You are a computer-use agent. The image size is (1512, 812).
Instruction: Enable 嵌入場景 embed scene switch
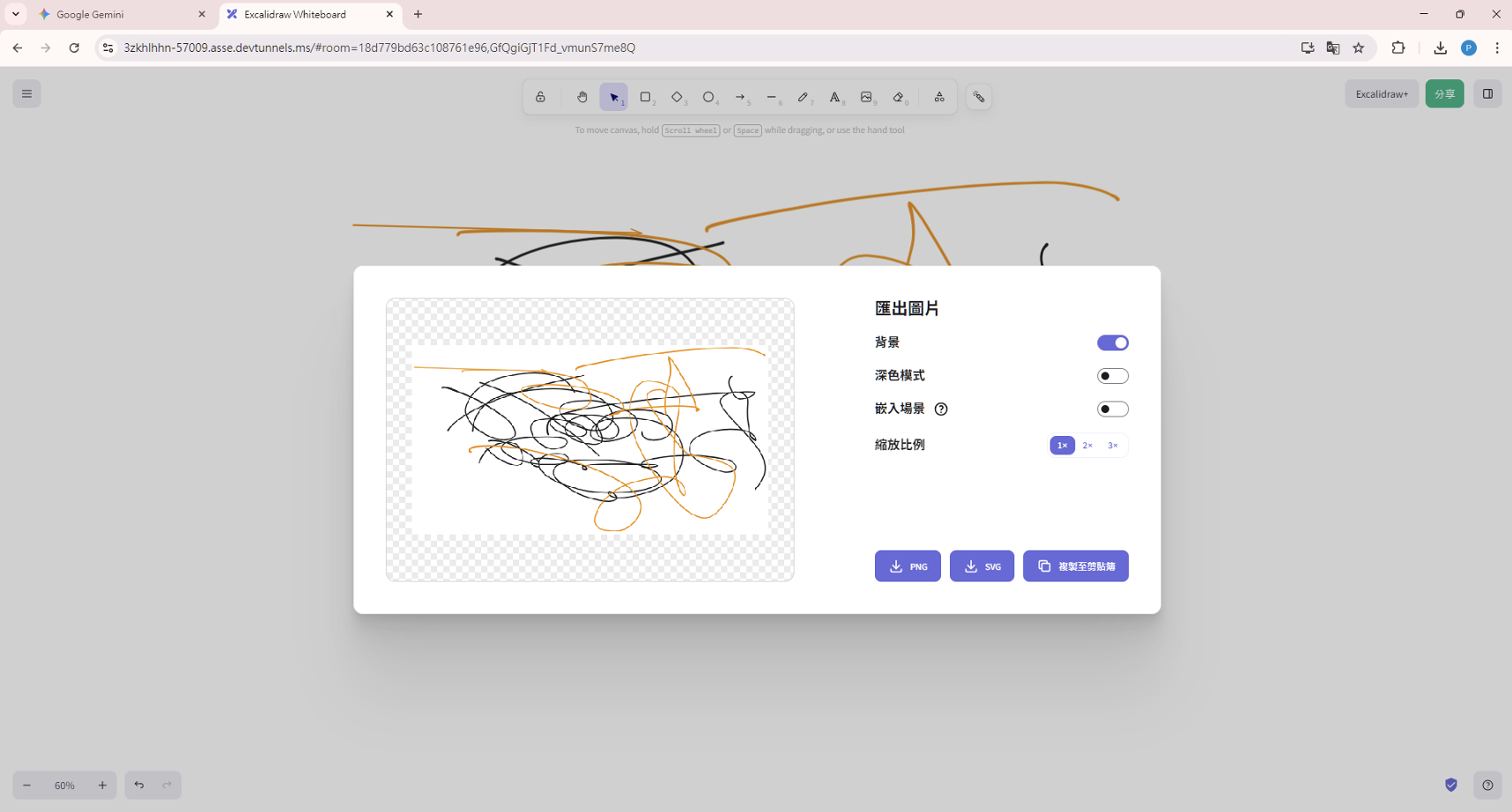[x=1112, y=409]
